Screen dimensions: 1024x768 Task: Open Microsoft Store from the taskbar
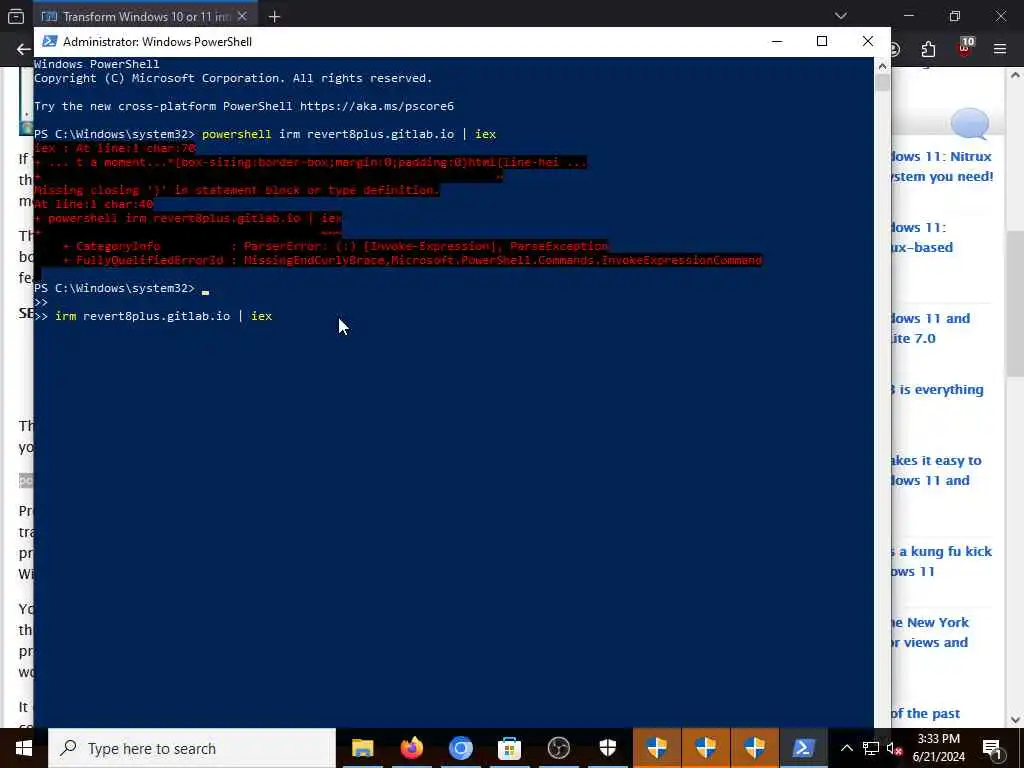pyautogui.click(x=509, y=748)
